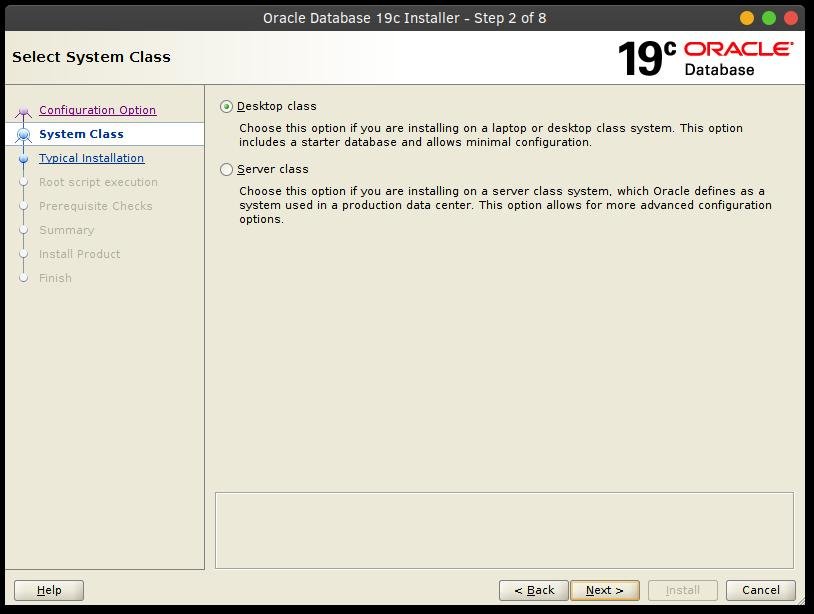Cancel the installer with Cancel button
Viewport: 814px width, 614px height.
[x=761, y=590]
